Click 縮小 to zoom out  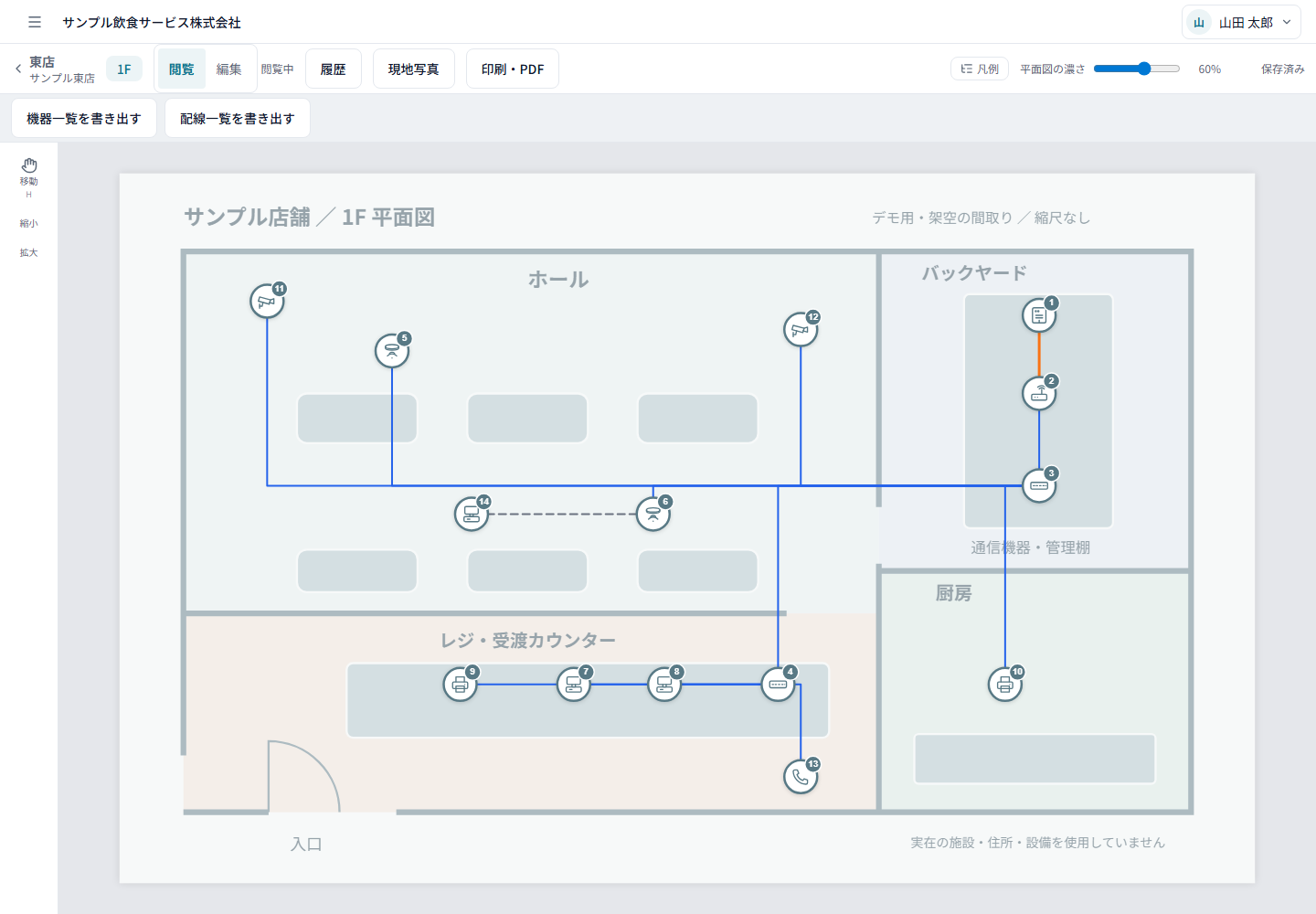tap(29, 223)
